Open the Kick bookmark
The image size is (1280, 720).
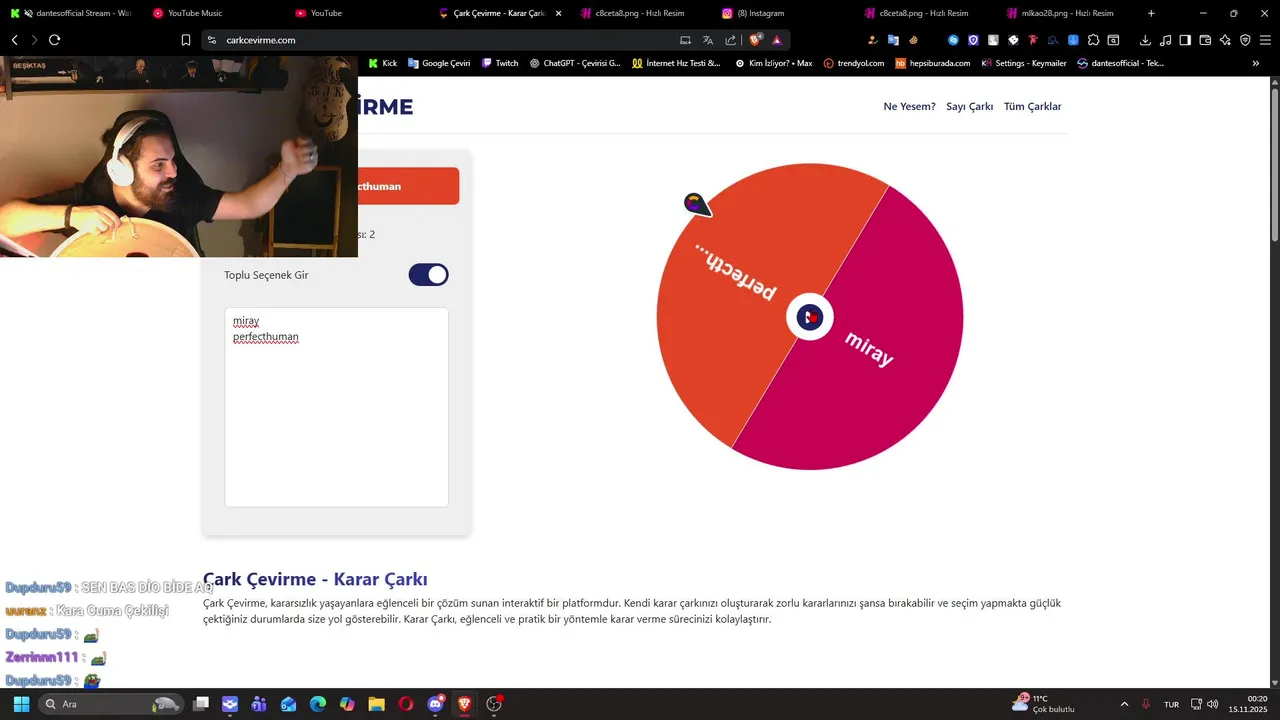[x=382, y=63]
